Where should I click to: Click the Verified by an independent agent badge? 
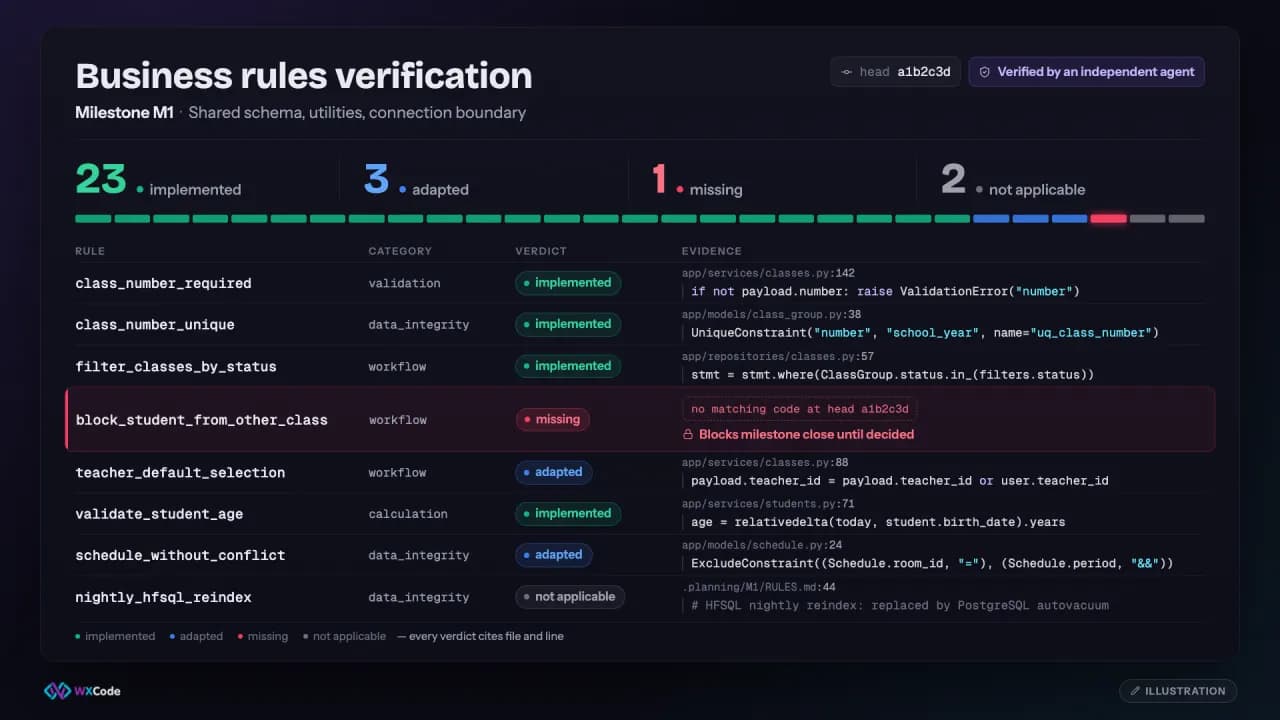point(1086,72)
